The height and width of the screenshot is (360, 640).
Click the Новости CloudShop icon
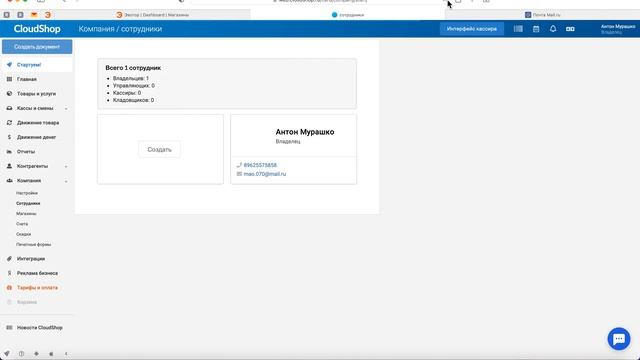[9, 328]
